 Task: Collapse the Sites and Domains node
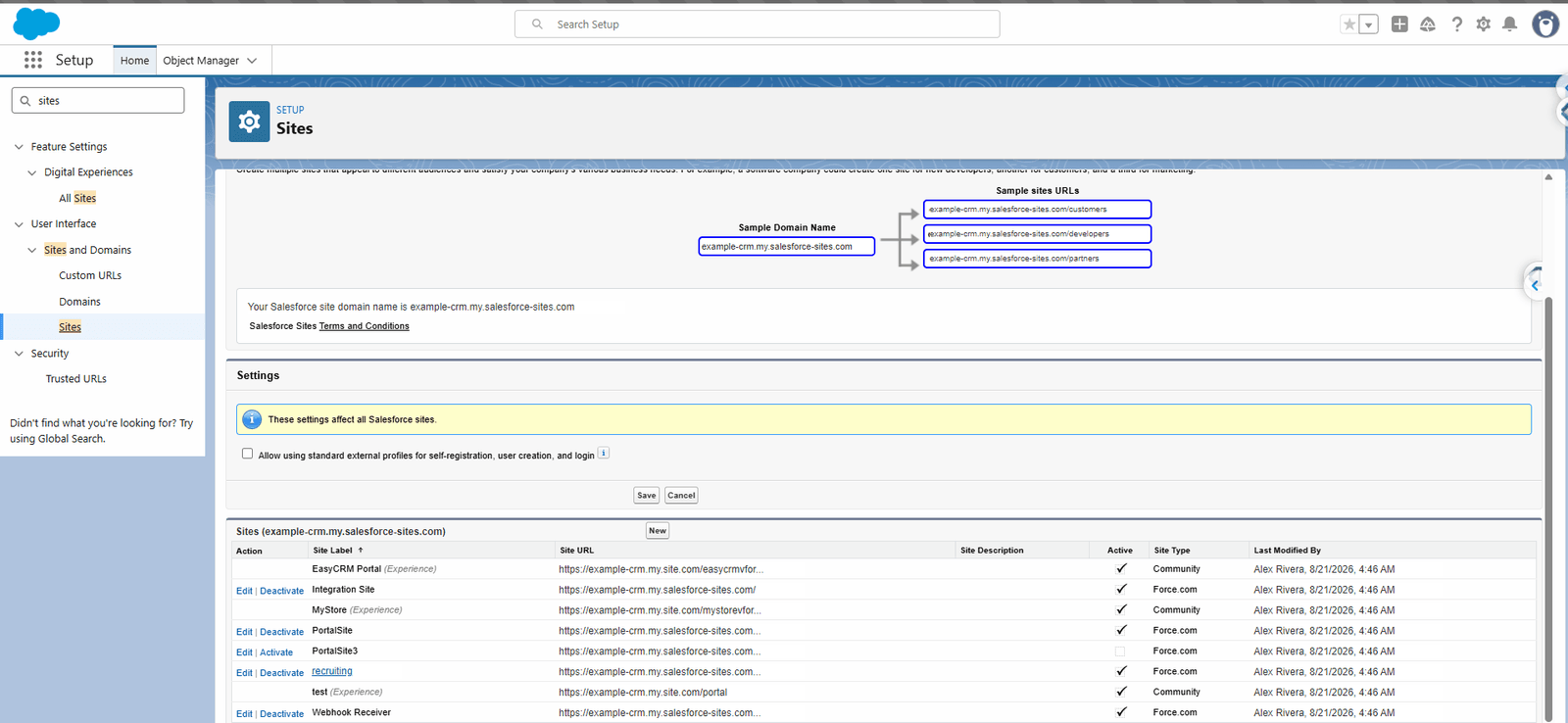pos(31,250)
